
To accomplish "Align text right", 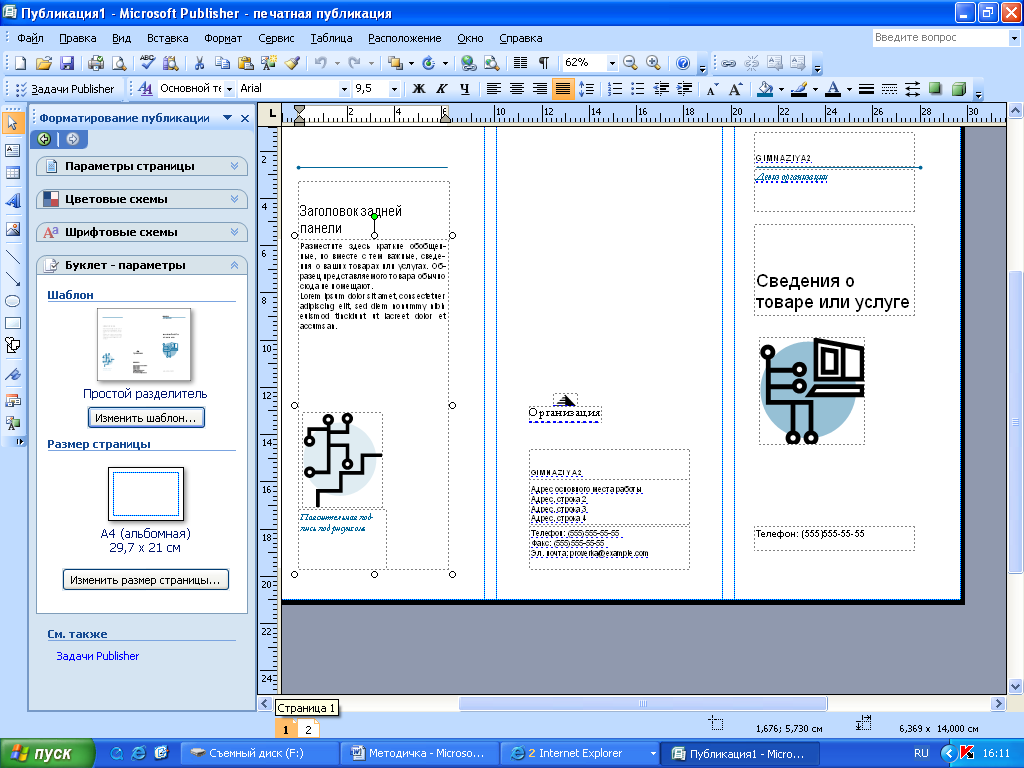I will [x=539, y=89].
